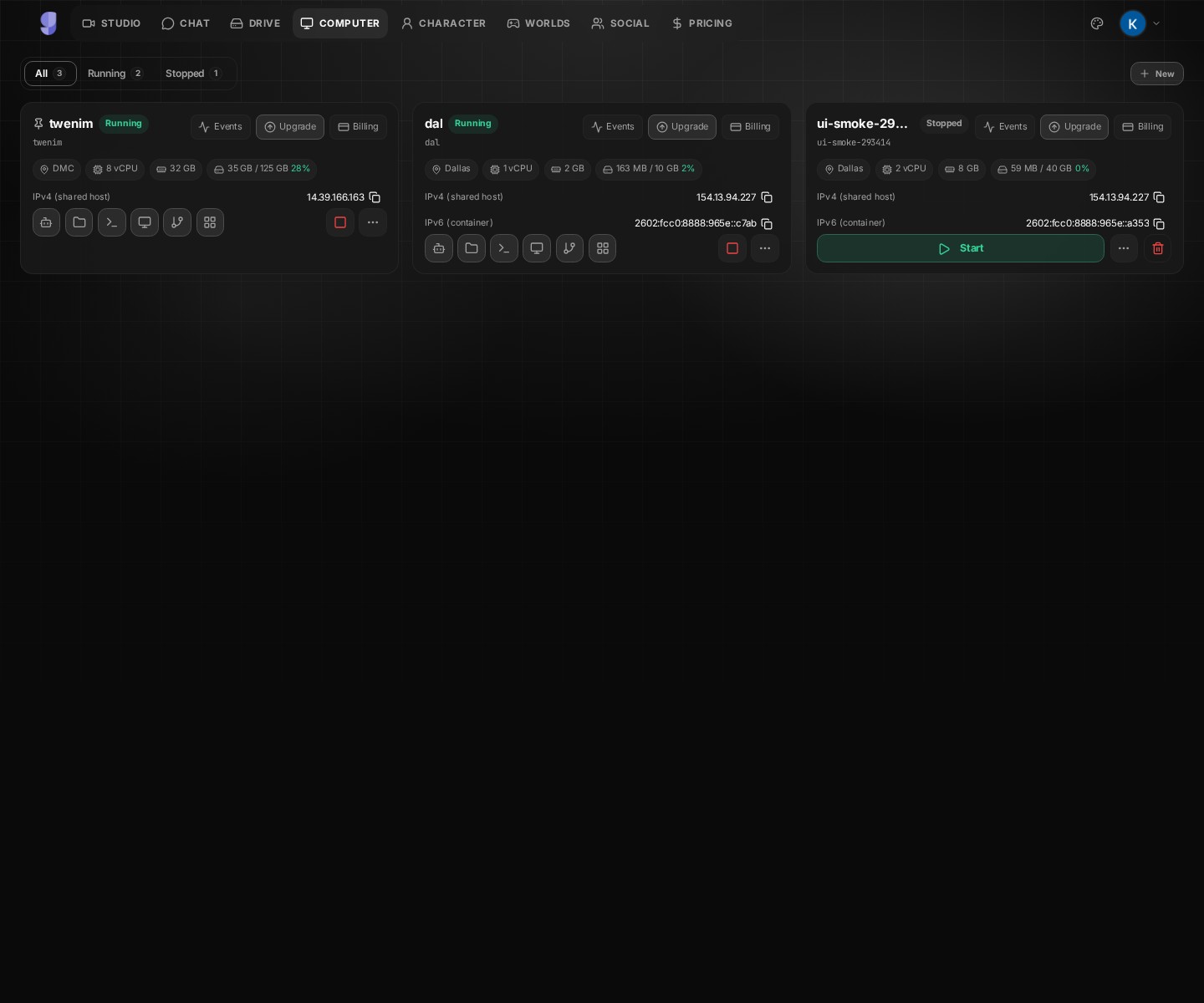Open the Chat section in the navigation
Image resolution: width=1204 pixels, height=1003 pixels.
pyautogui.click(x=186, y=23)
